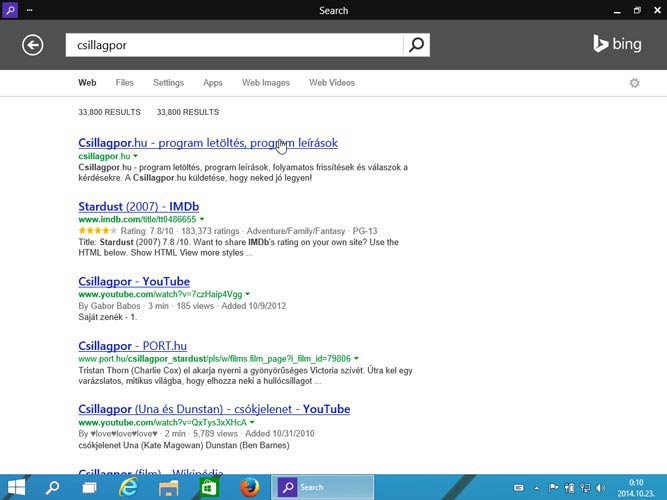The height and width of the screenshot is (500, 667).
Task: Launch Internet Explorer from taskbar
Action: 128,487
